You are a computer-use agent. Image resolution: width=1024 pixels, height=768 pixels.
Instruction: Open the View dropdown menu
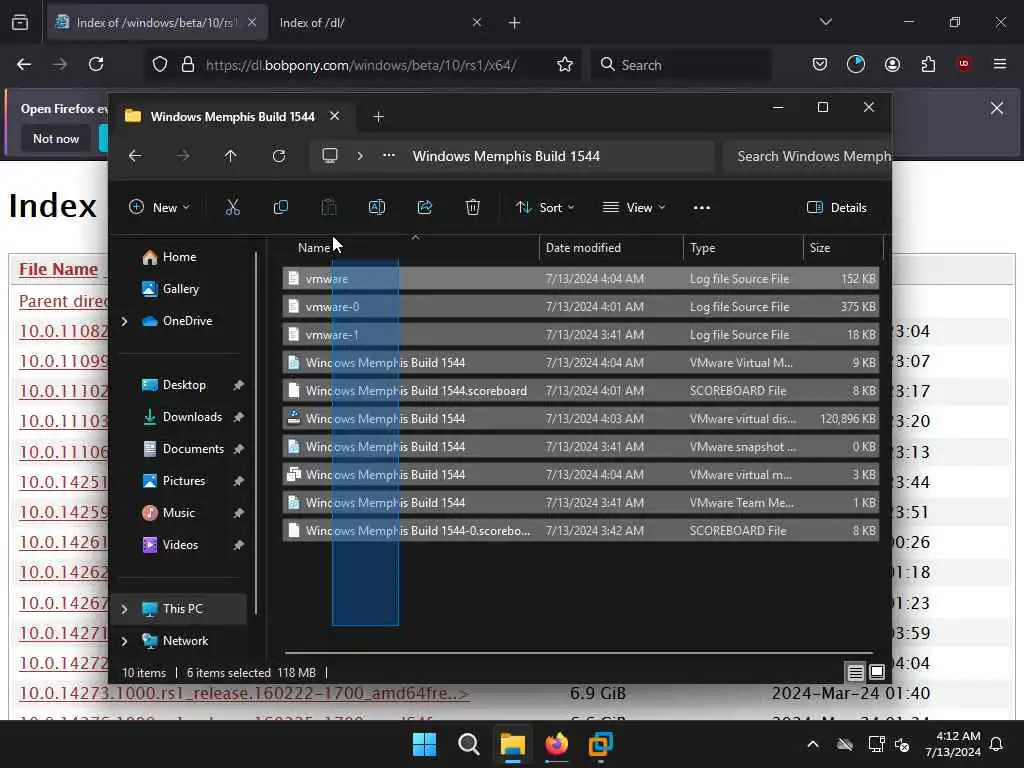tap(633, 208)
